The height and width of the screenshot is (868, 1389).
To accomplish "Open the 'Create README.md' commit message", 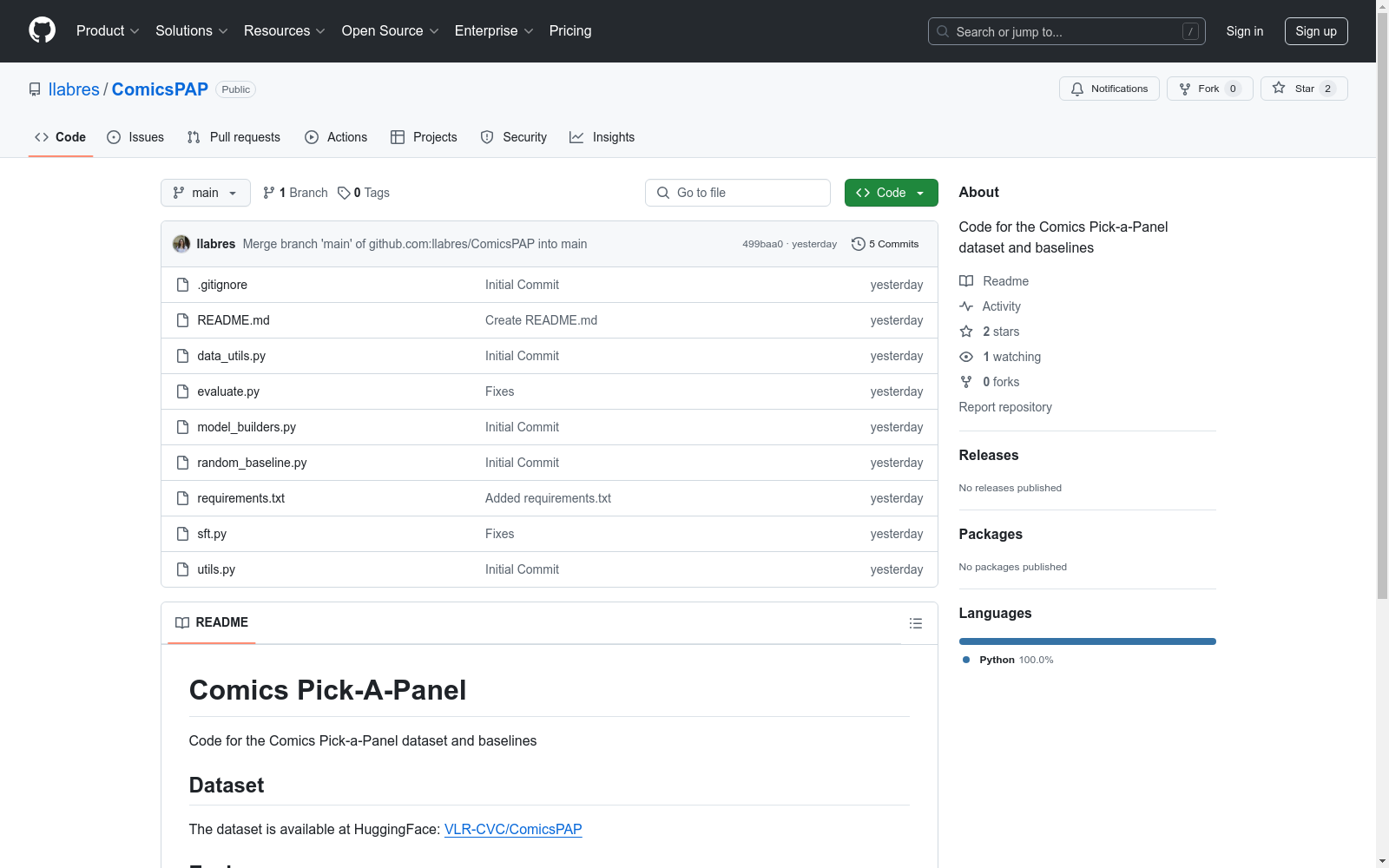I will coord(541,320).
